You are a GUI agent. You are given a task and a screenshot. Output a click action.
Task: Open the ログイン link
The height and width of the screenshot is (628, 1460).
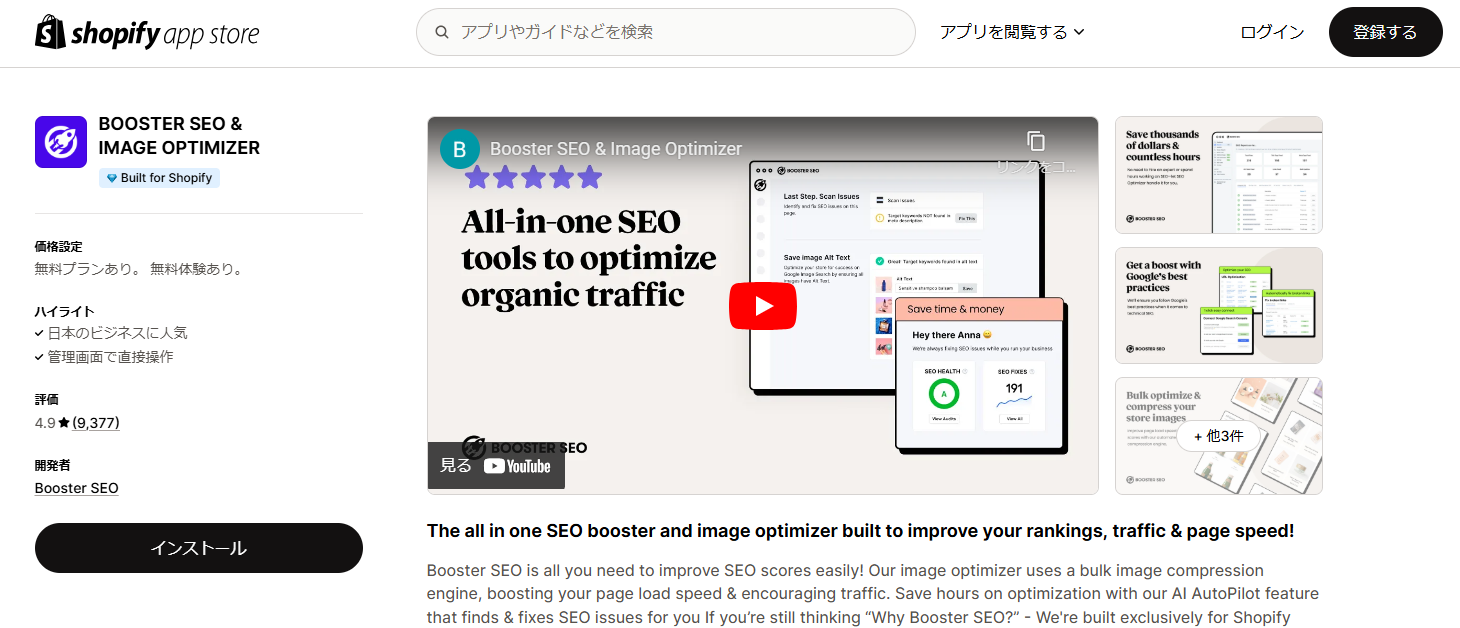click(1272, 32)
